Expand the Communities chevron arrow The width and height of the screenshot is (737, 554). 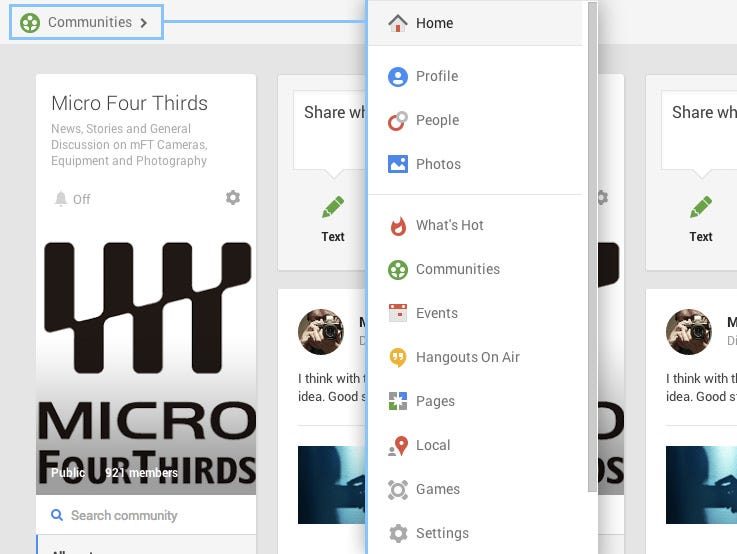click(x=144, y=23)
